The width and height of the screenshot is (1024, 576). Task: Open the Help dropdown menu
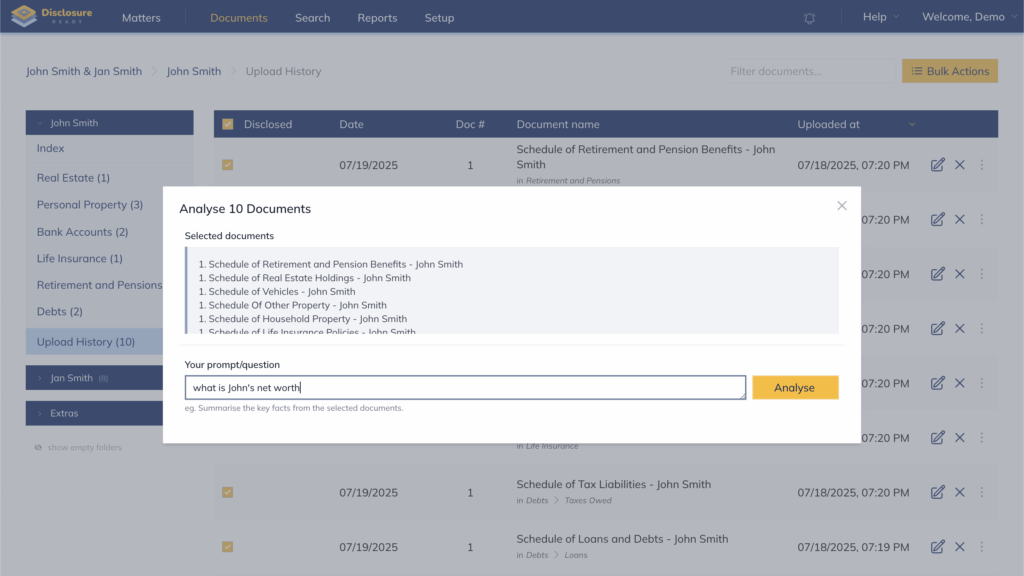[880, 18]
